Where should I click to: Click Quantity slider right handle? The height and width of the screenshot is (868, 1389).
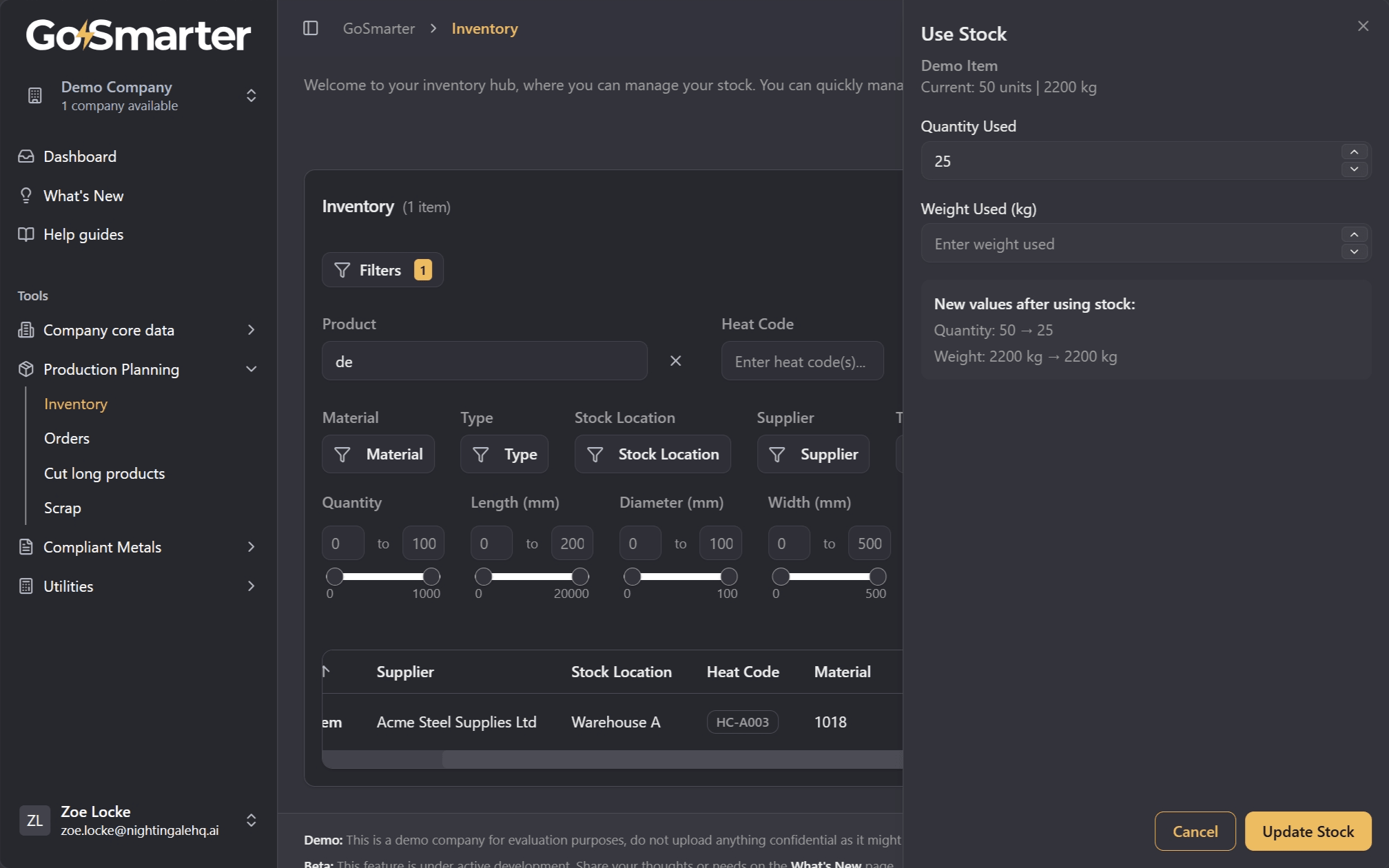[431, 576]
